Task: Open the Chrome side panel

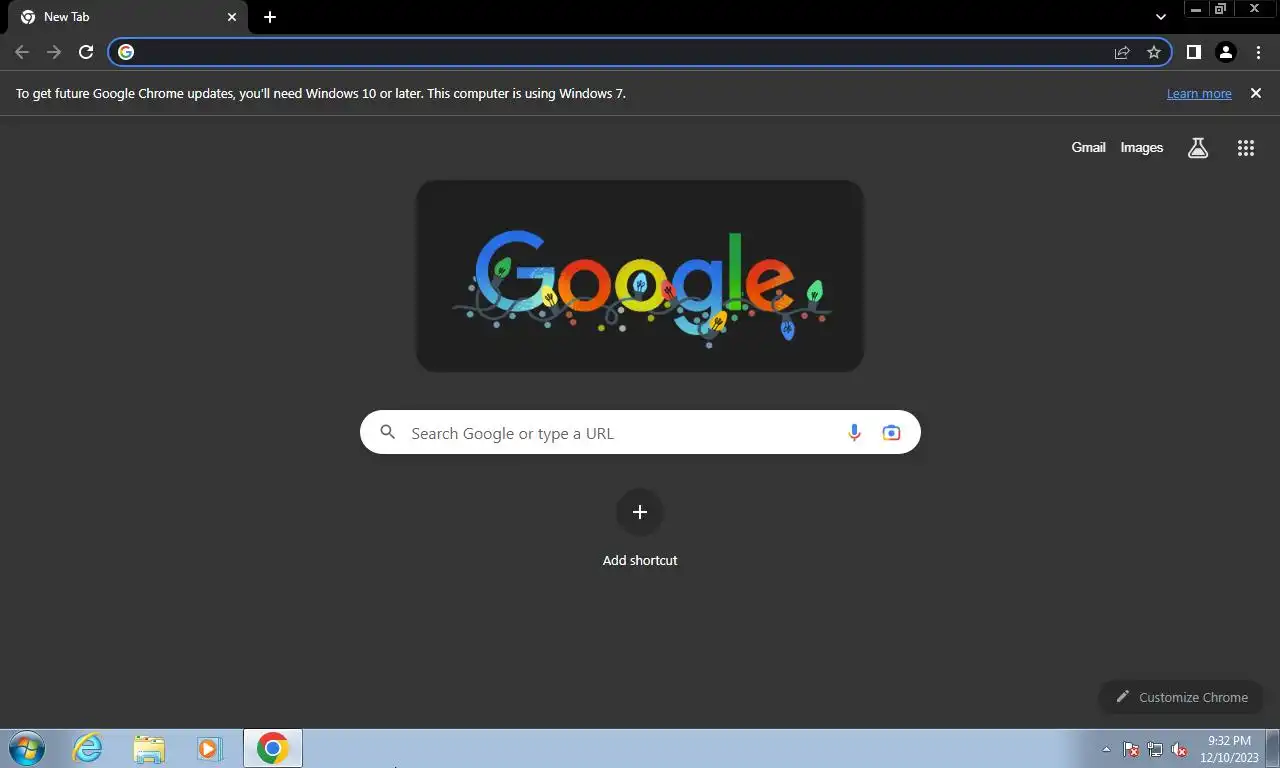Action: [x=1193, y=52]
